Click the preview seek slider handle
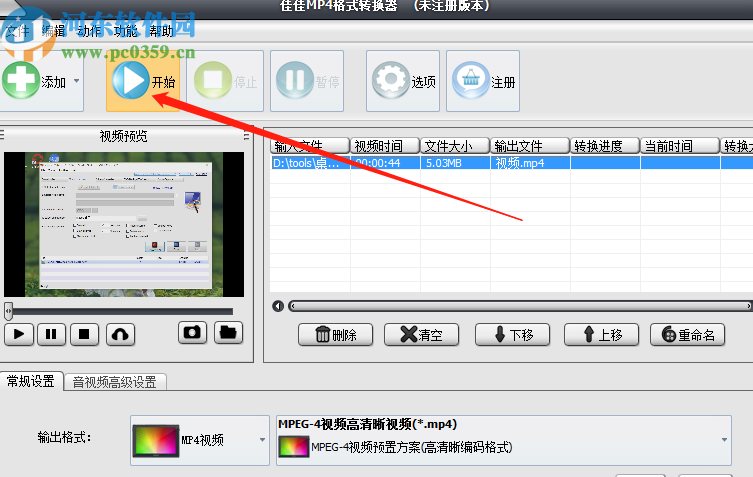 pos(8,311)
